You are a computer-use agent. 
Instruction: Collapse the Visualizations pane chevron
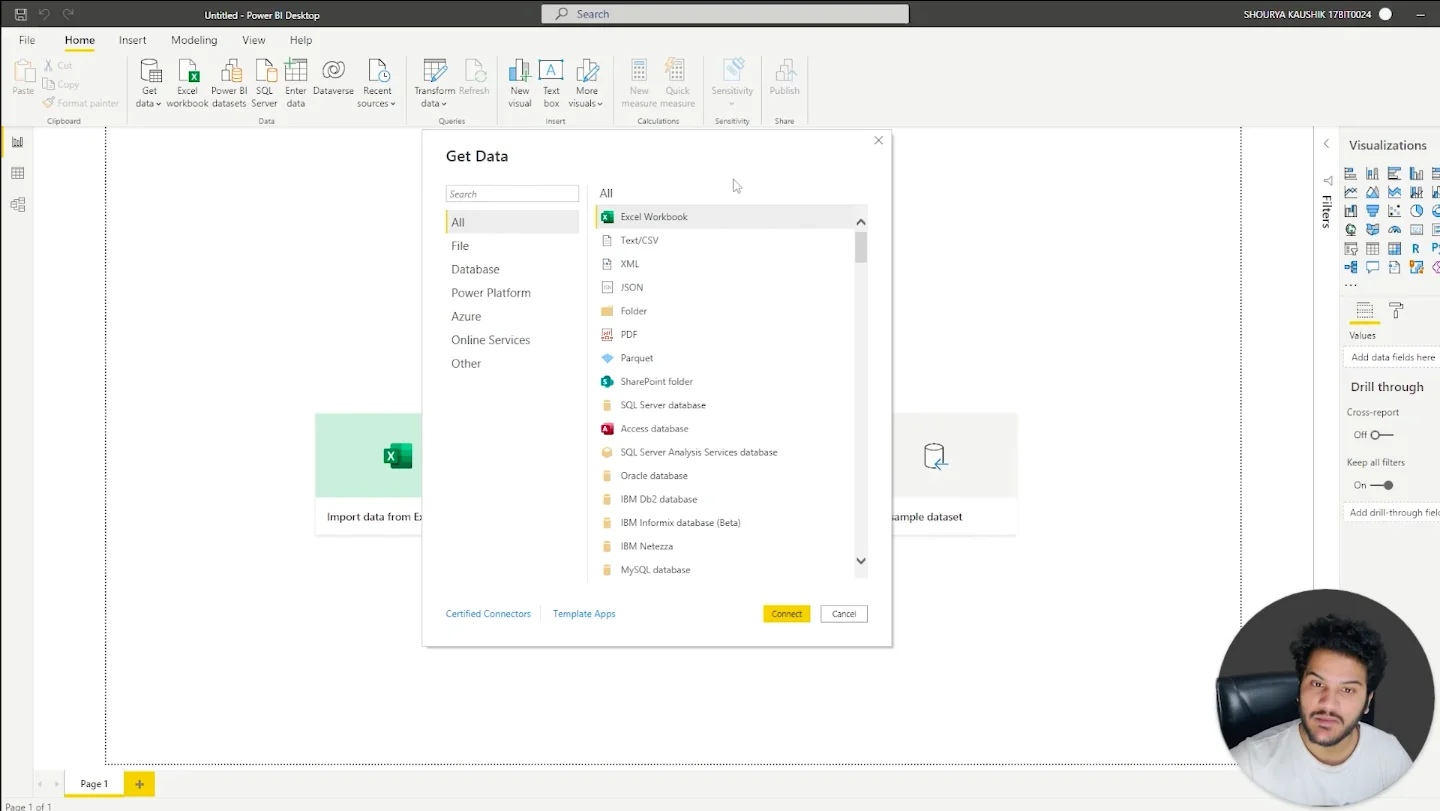point(1327,144)
